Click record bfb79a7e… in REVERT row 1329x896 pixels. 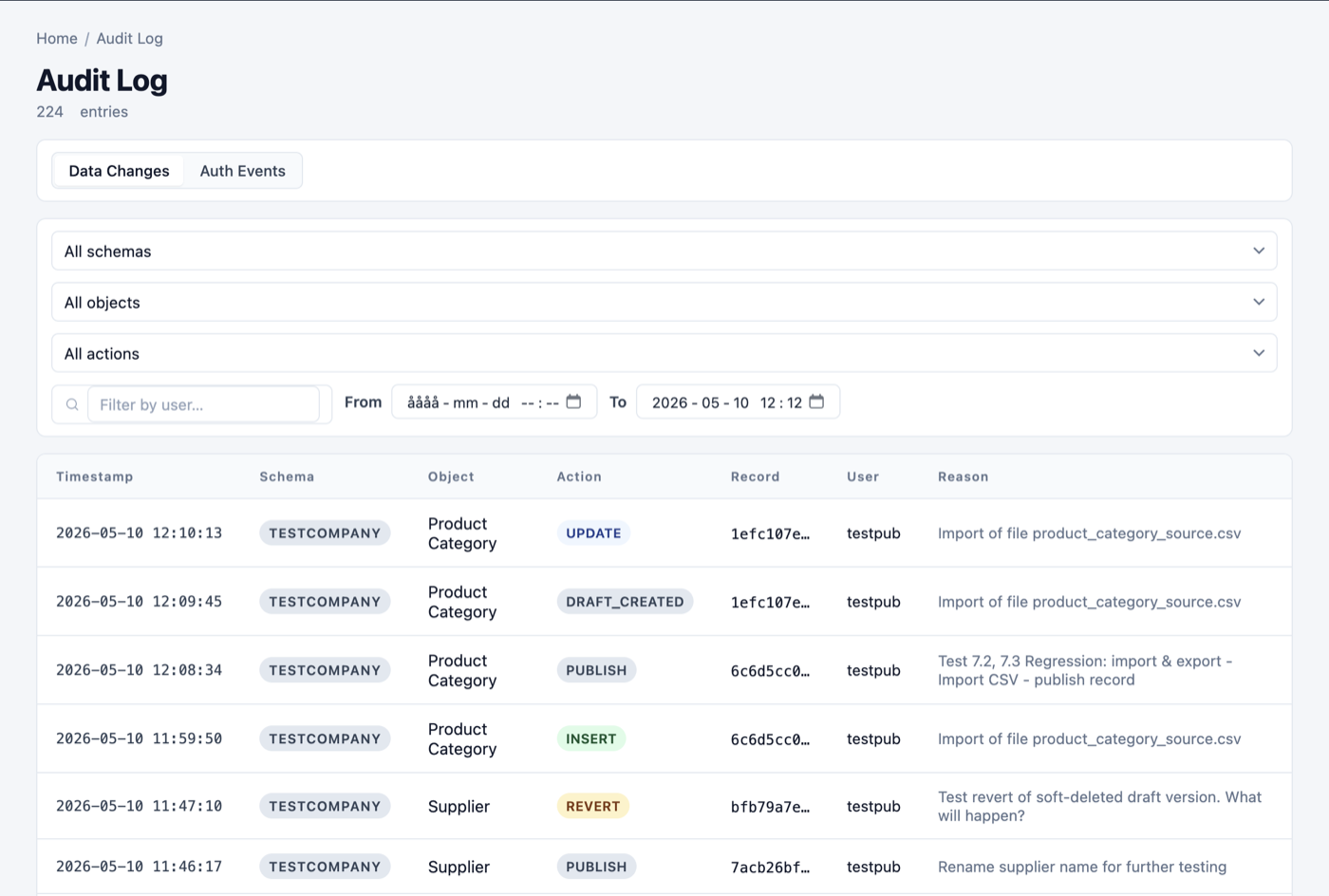[770, 807]
